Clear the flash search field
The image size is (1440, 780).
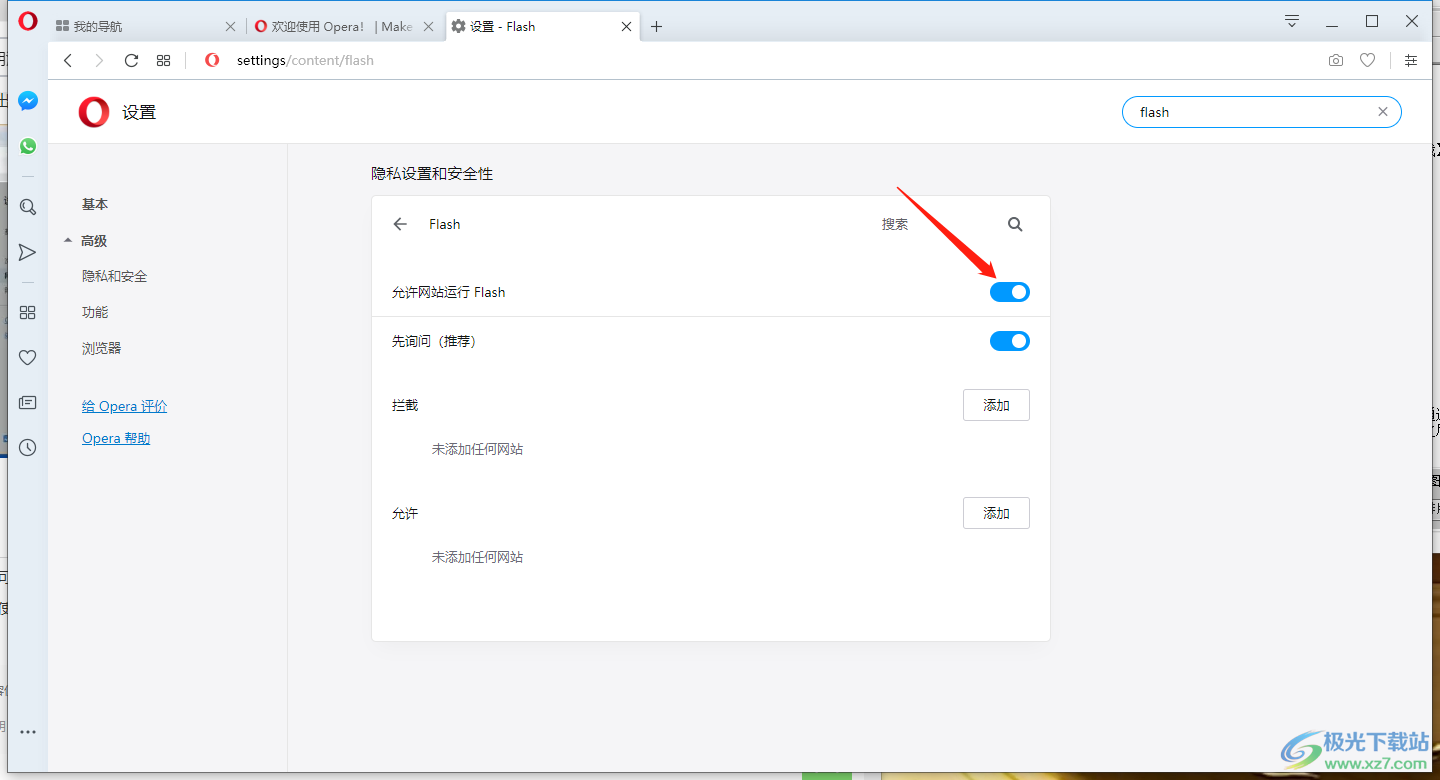[x=1383, y=112]
